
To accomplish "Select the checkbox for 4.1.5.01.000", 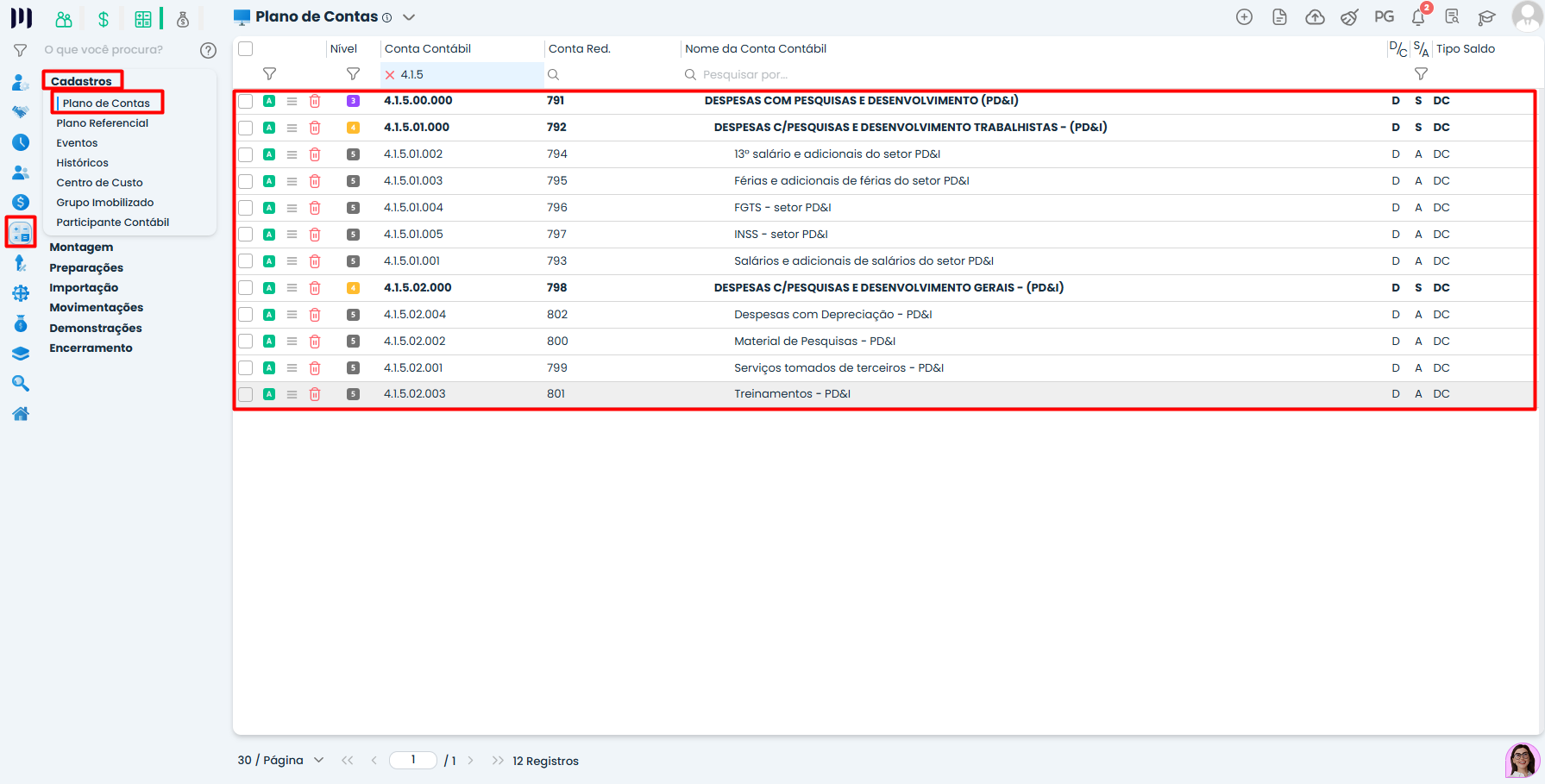I will 246,128.
